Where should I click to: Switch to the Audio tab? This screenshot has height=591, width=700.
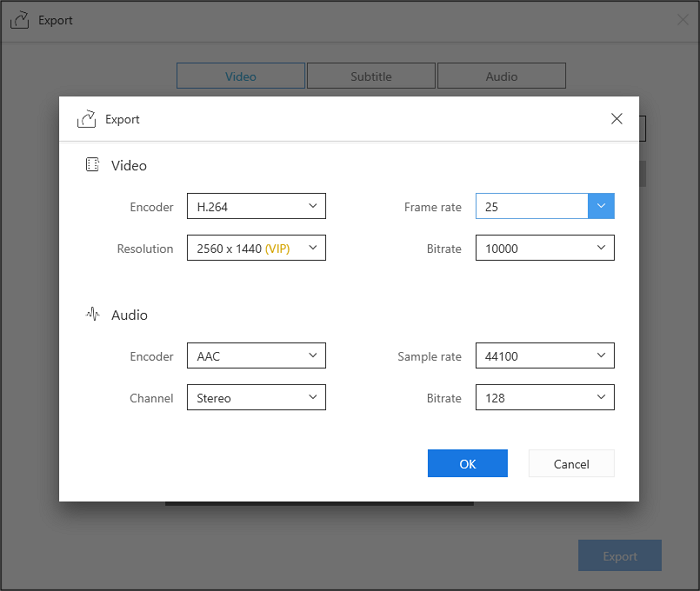coord(501,76)
